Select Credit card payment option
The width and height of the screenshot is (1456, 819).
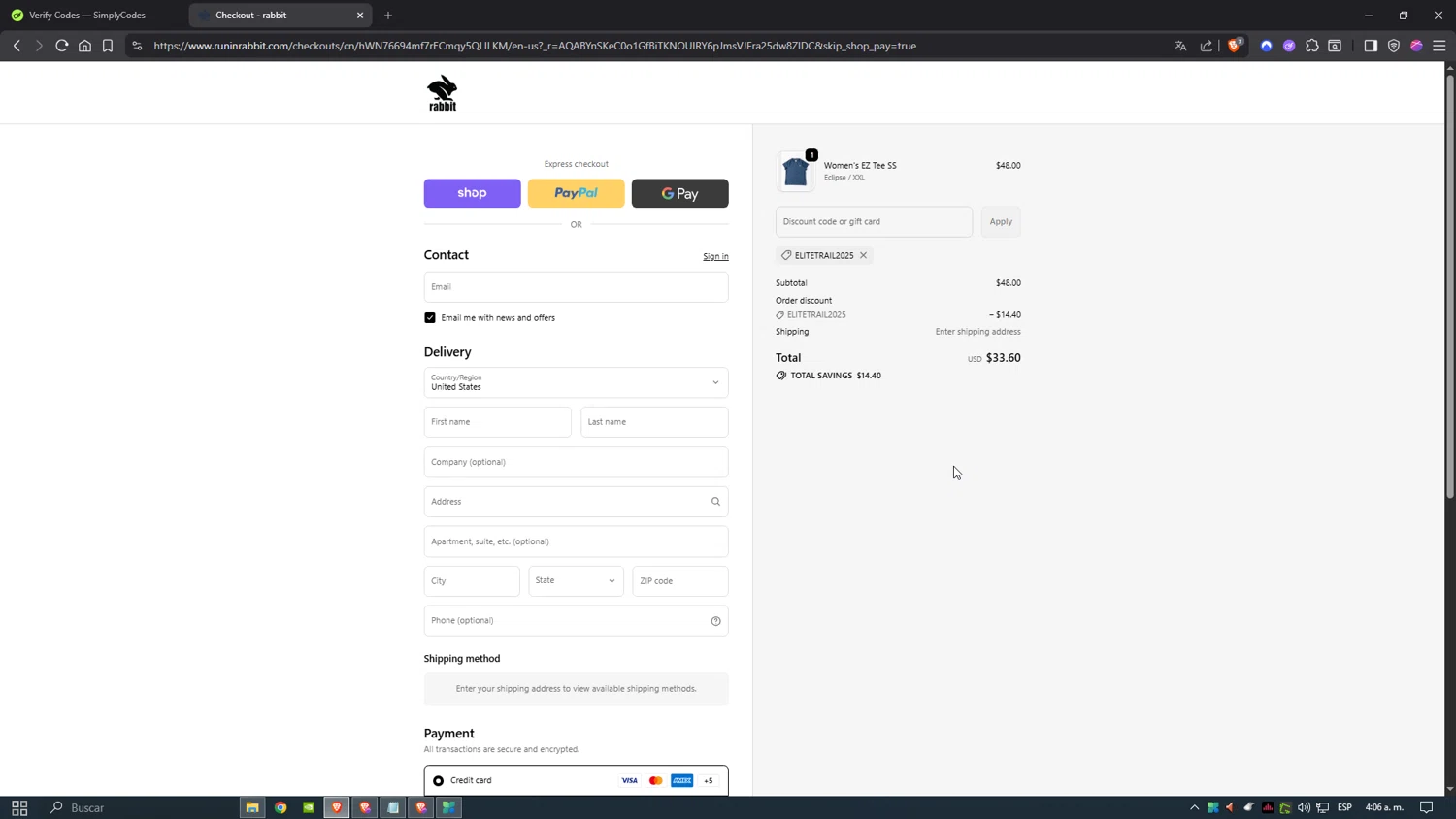(439, 781)
